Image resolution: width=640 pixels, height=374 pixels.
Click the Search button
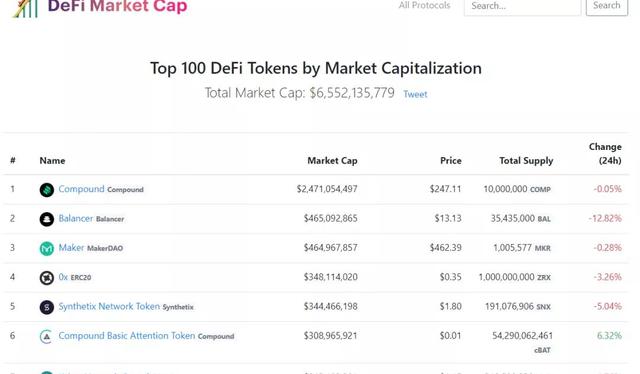click(607, 7)
